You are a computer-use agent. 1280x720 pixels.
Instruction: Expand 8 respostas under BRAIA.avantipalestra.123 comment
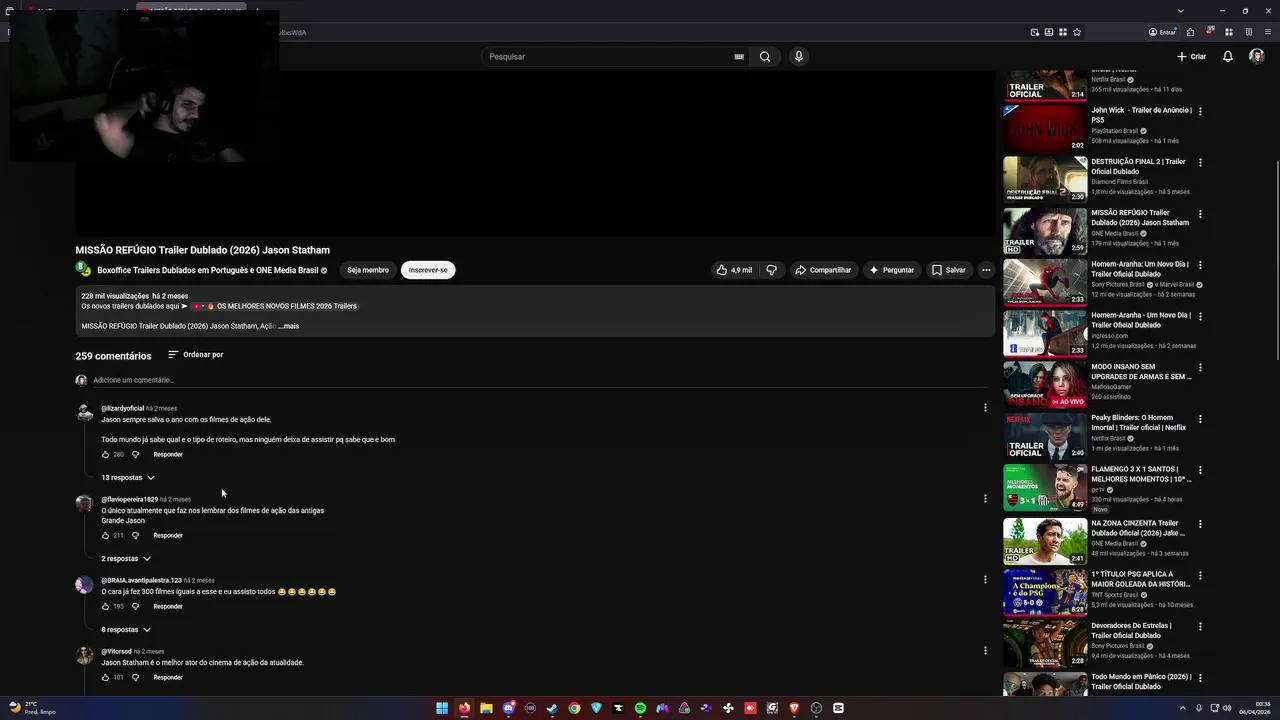[x=126, y=630]
